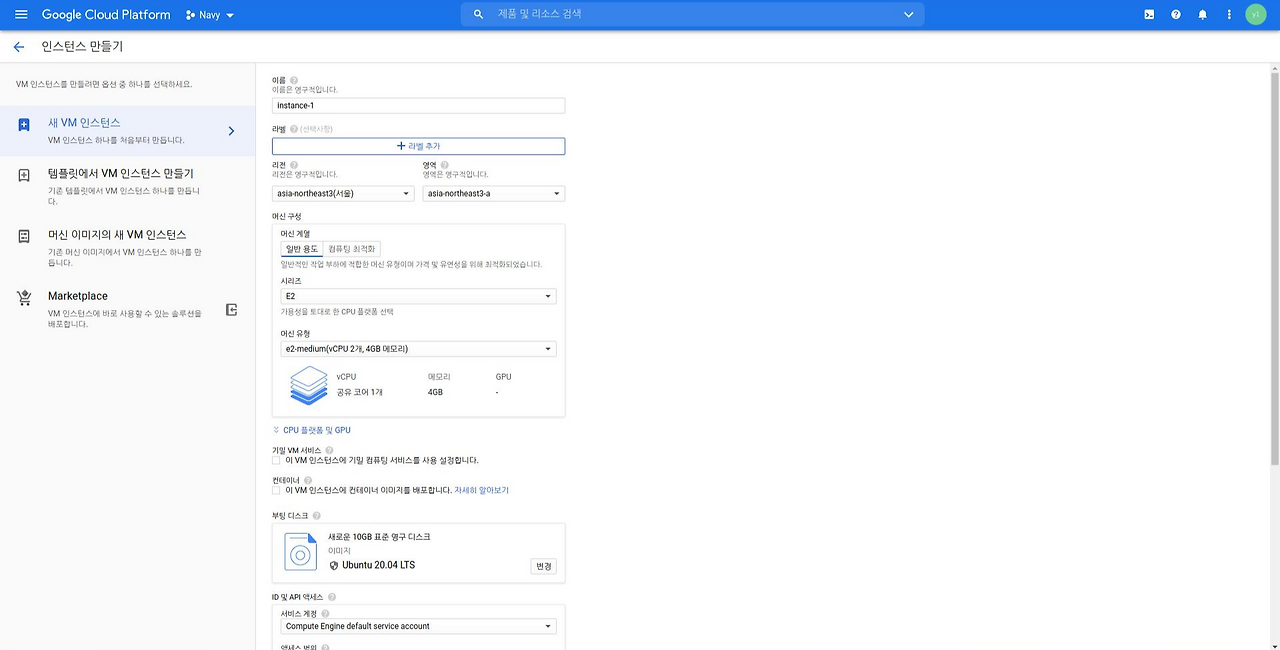The width and height of the screenshot is (1280, 650).
Task: Click the template instance sidebar icon
Action: click(24, 176)
